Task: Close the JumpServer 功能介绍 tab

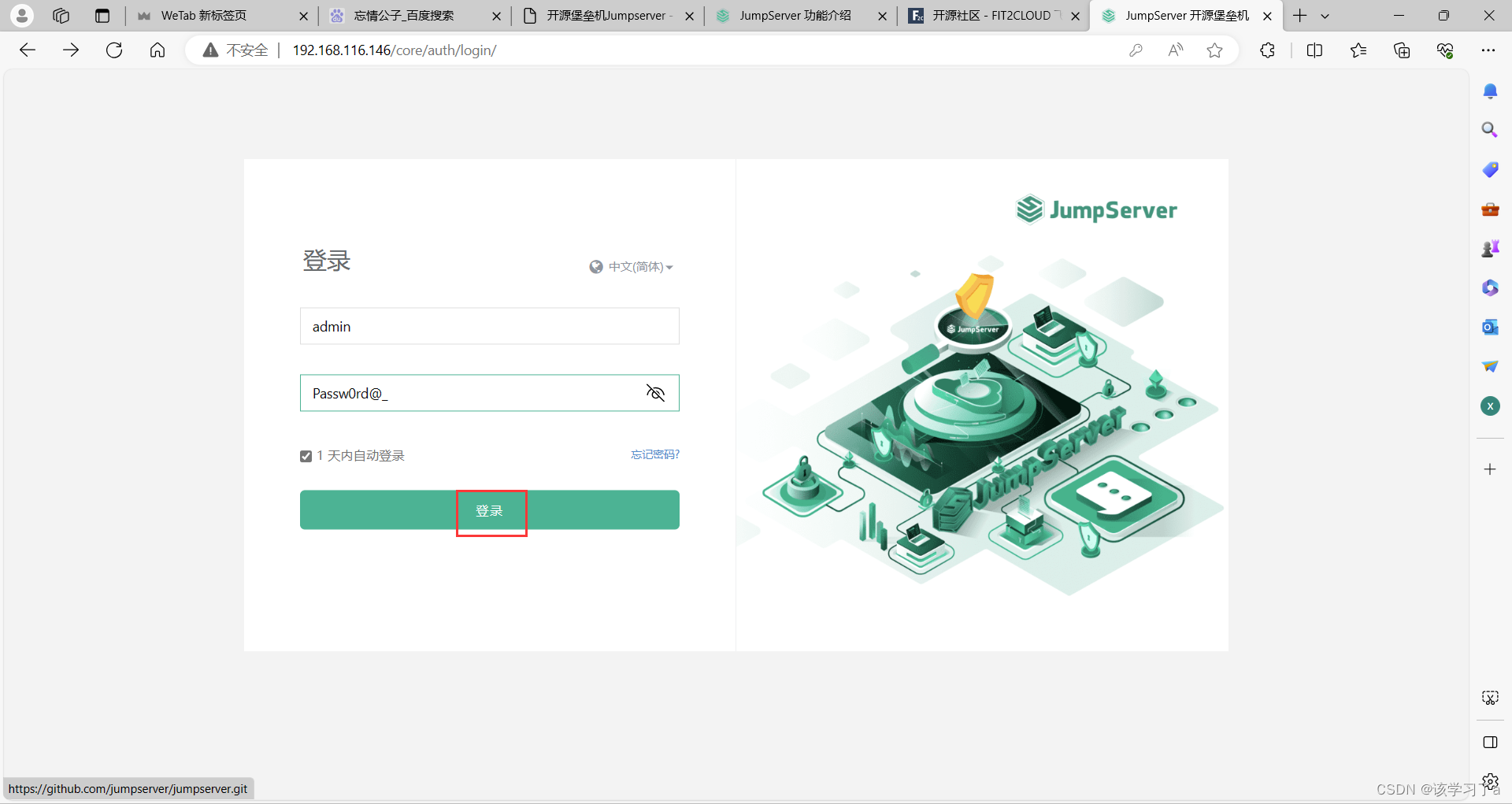Action: [882, 16]
